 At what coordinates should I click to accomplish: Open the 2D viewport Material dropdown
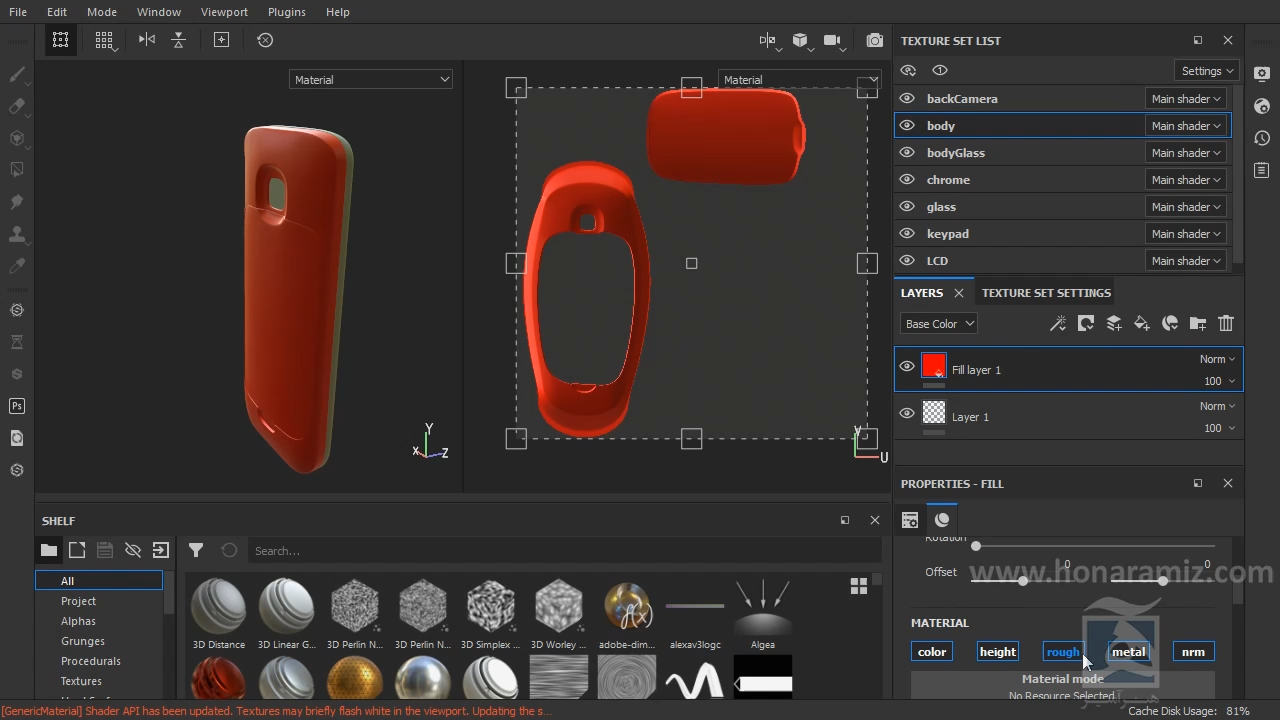coord(799,80)
